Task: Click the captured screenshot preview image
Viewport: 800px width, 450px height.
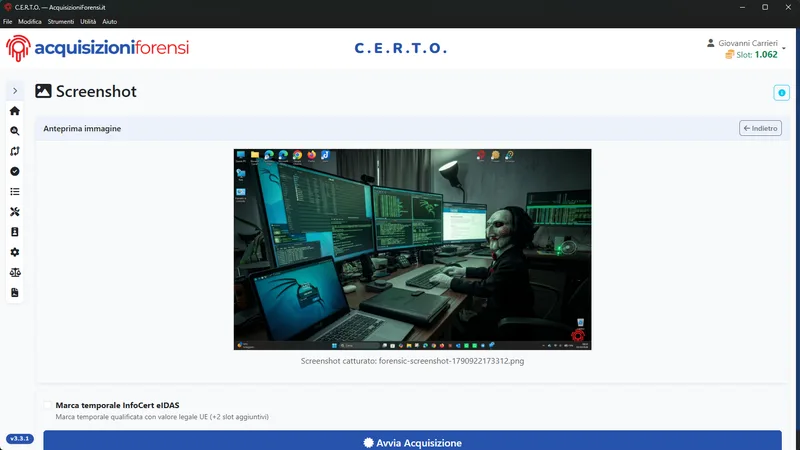Action: (412, 249)
